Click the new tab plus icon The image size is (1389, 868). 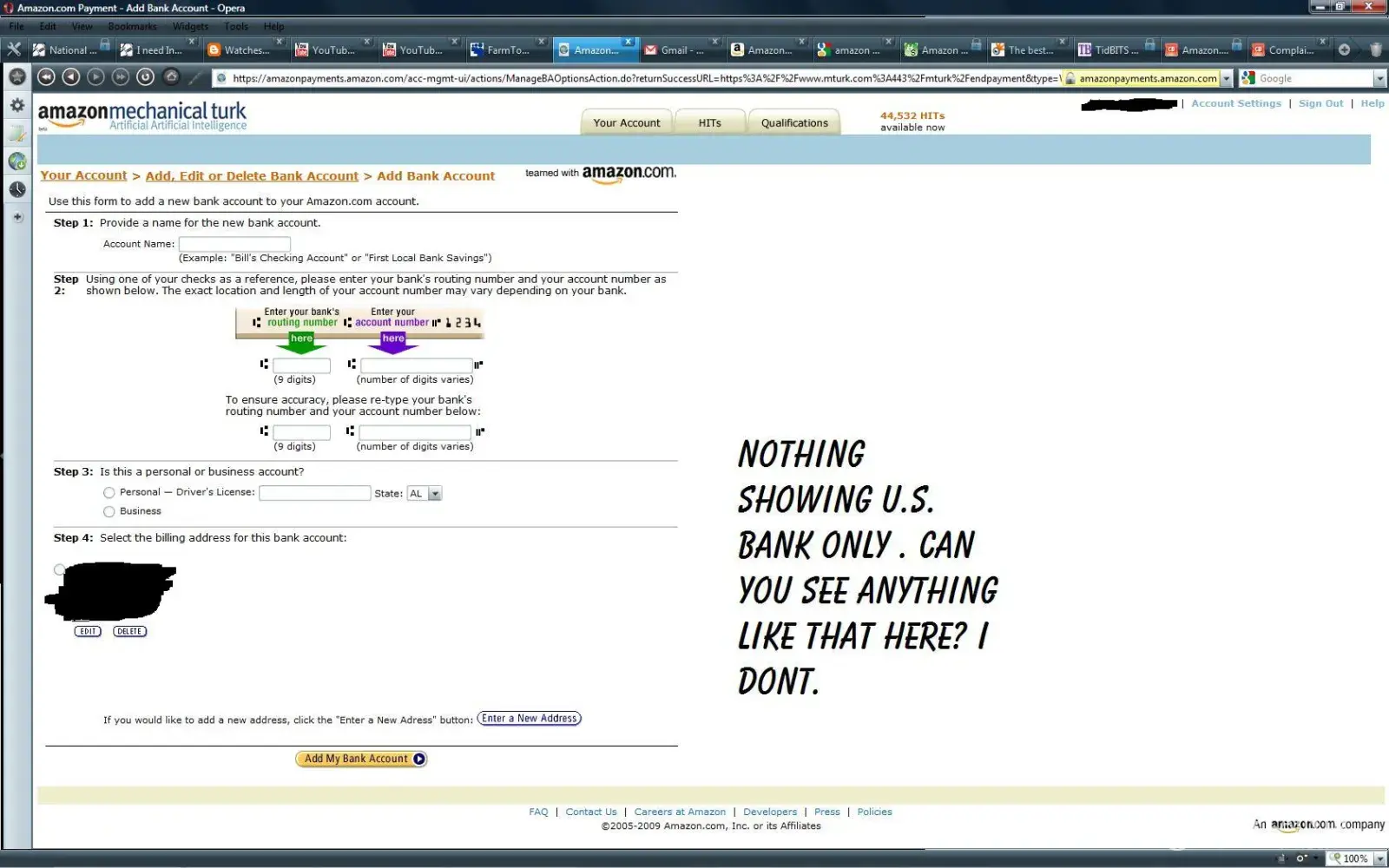1344,49
